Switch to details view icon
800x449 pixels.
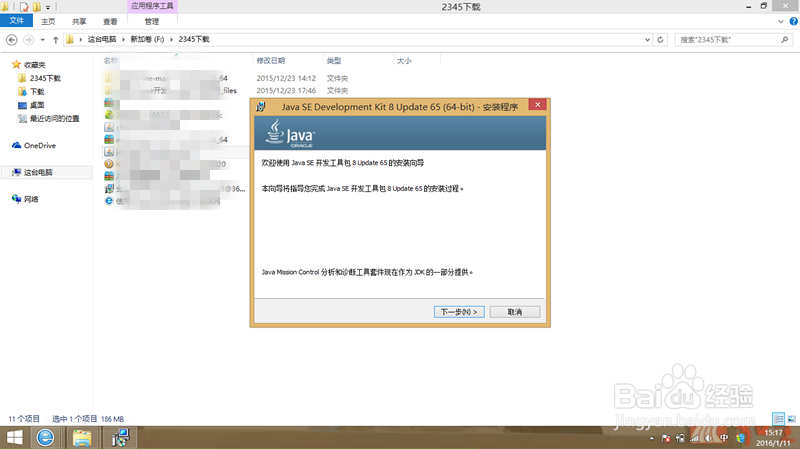coord(779,419)
